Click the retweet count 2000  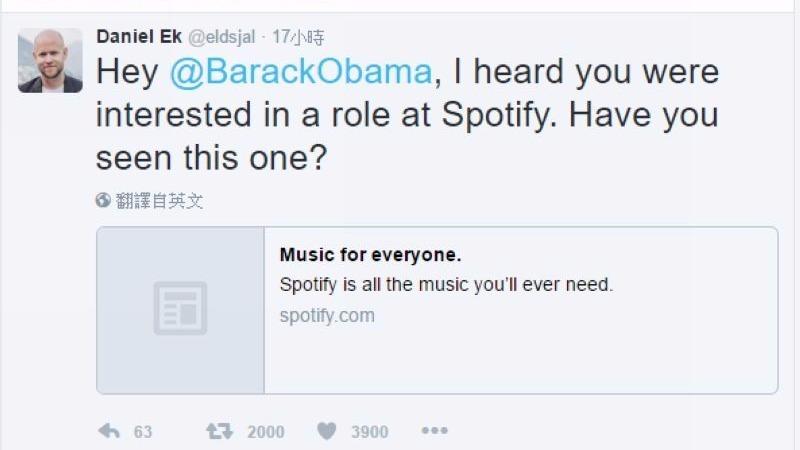pos(265,432)
